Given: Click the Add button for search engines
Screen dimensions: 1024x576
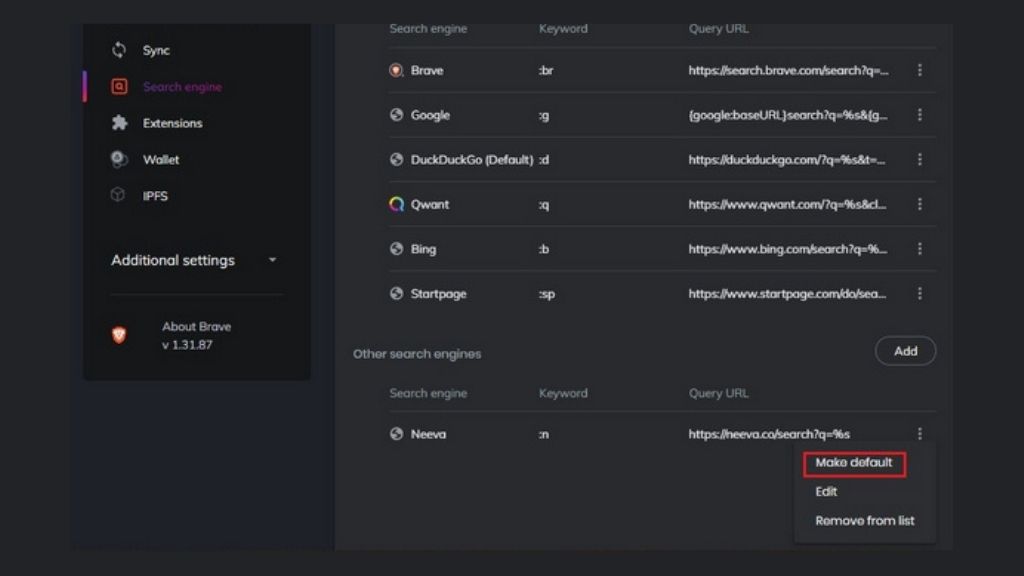Looking at the screenshot, I should (x=905, y=351).
